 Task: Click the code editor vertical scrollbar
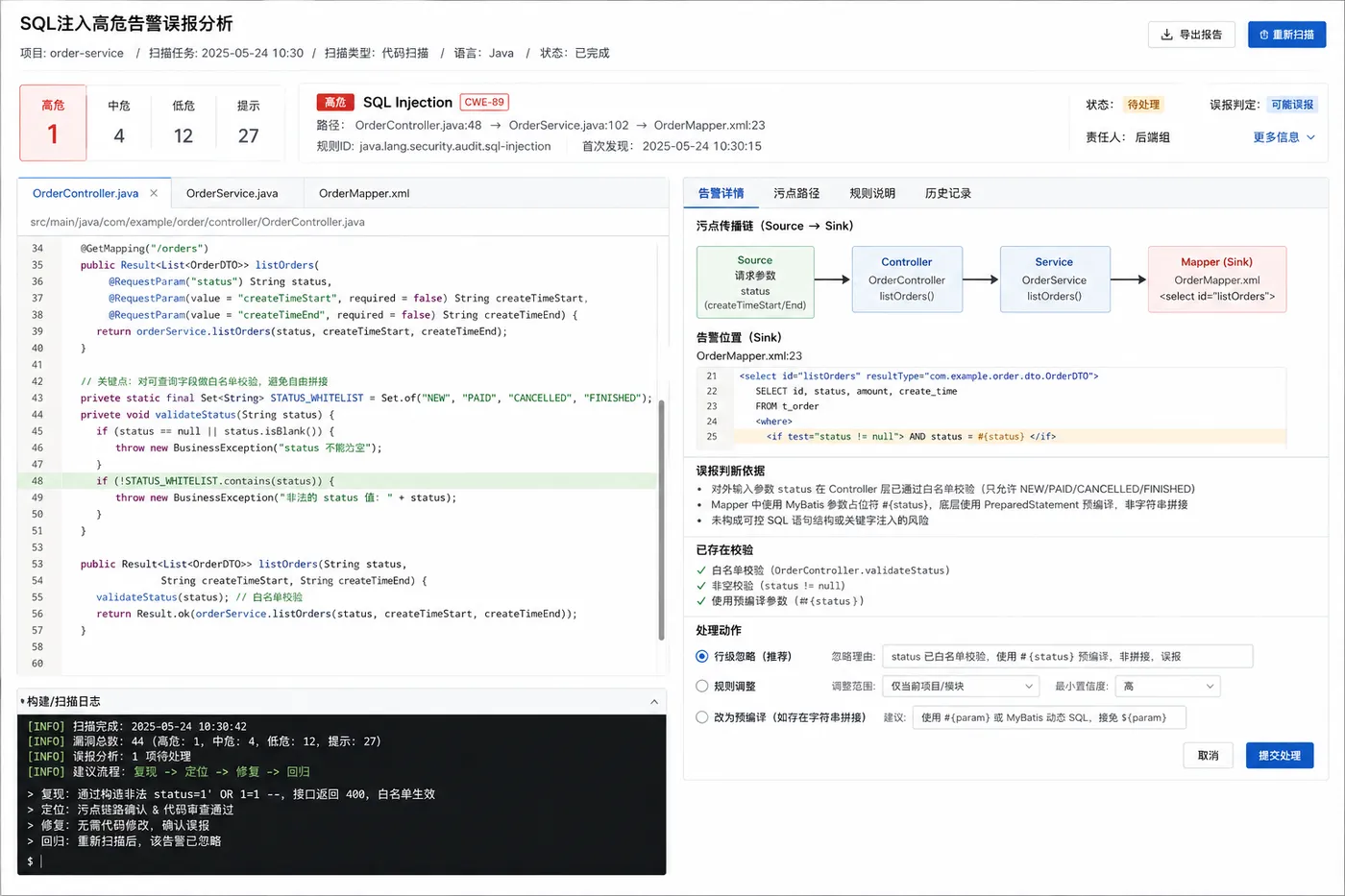tap(661, 520)
